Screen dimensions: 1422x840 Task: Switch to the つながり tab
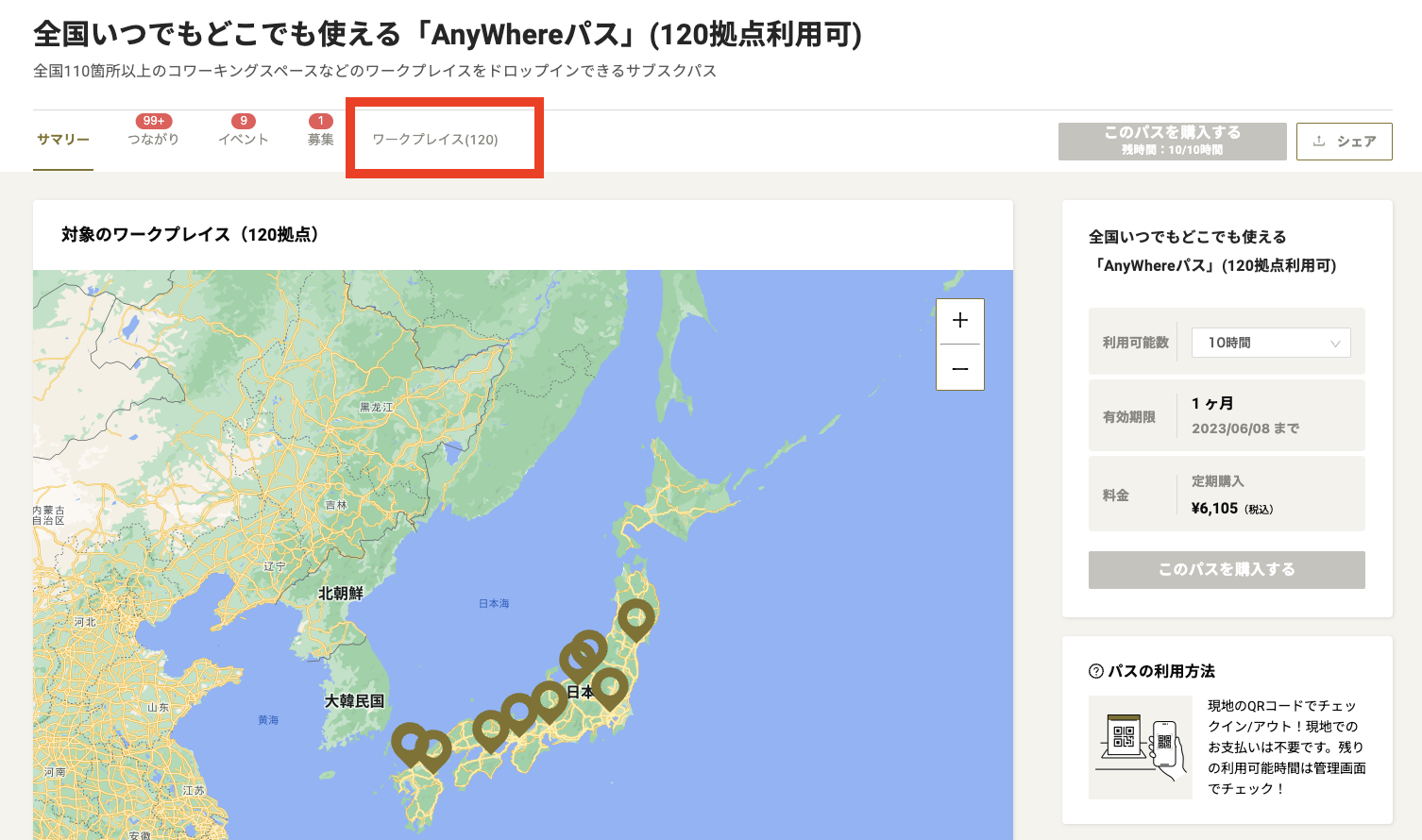coord(153,140)
